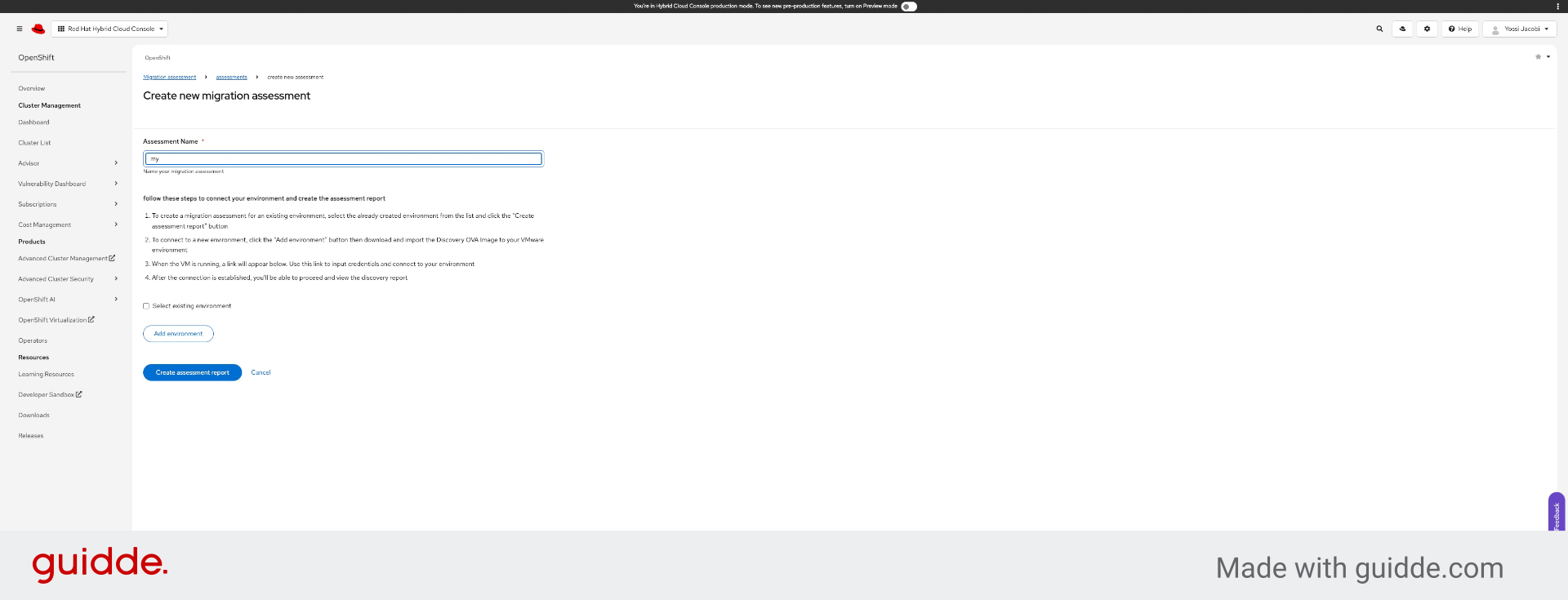Image resolution: width=1568 pixels, height=600 pixels.
Task: Click the 'Cluster Management' sidebar heading
Action: 50,105
